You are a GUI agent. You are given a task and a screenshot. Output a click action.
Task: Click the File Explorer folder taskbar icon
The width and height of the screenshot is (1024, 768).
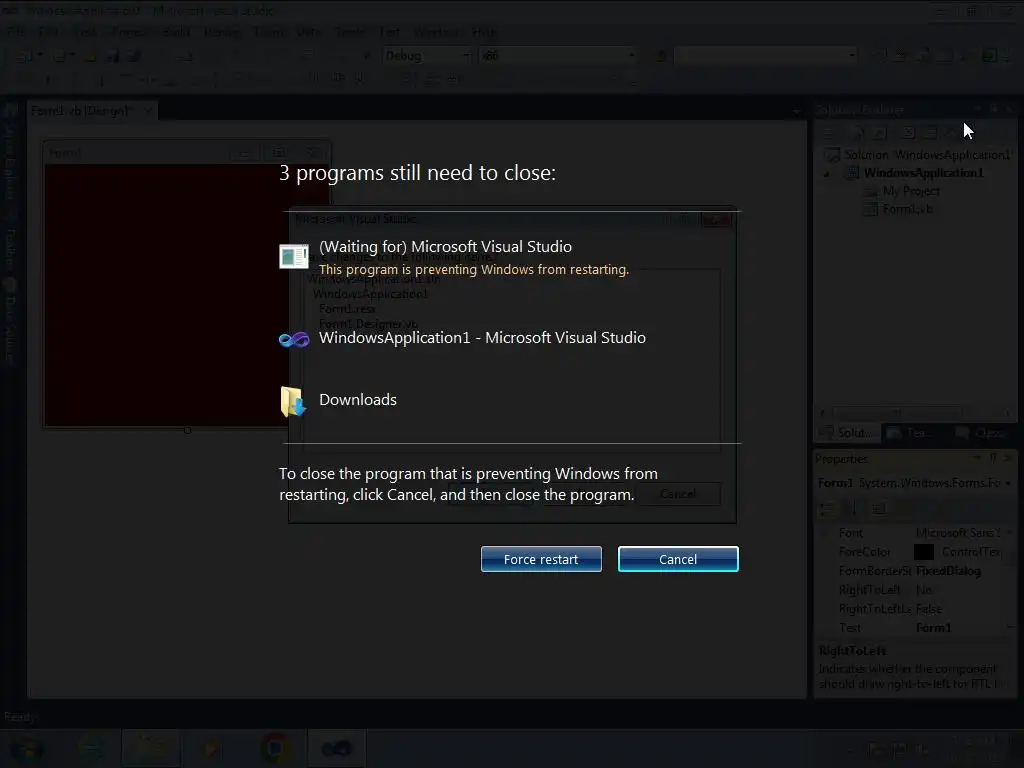(x=151, y=748)
